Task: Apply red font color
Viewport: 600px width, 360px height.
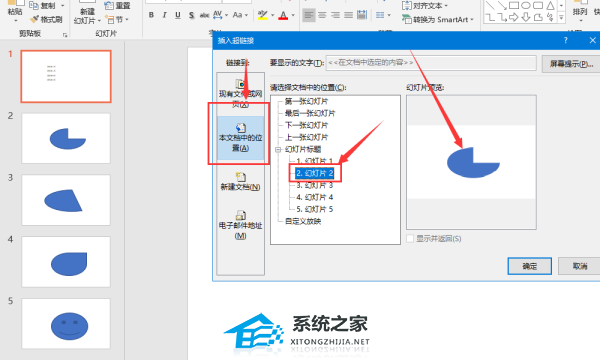Action: [x=283, y=15]
